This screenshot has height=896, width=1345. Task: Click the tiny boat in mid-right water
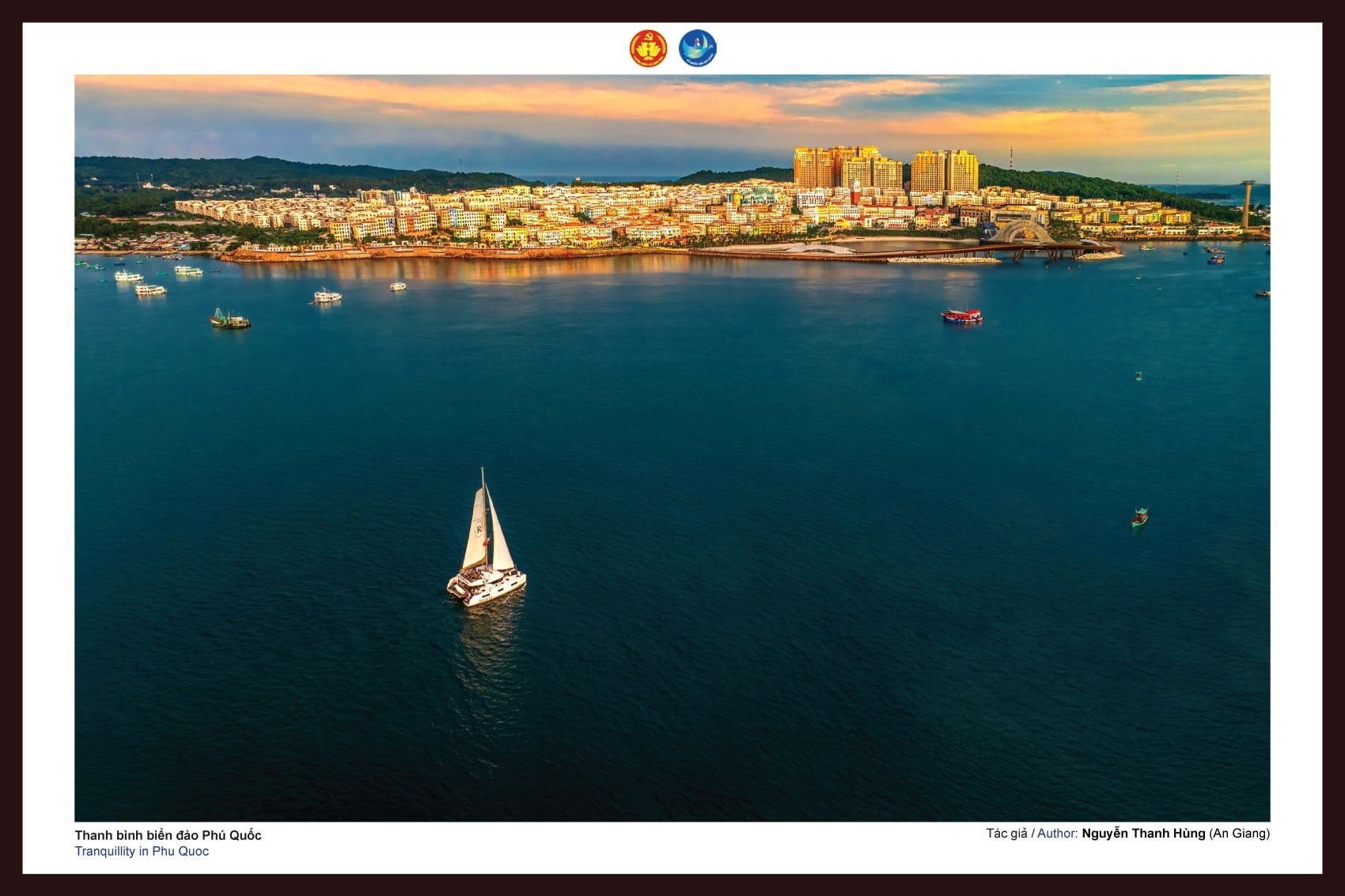tap(1138, 376)
